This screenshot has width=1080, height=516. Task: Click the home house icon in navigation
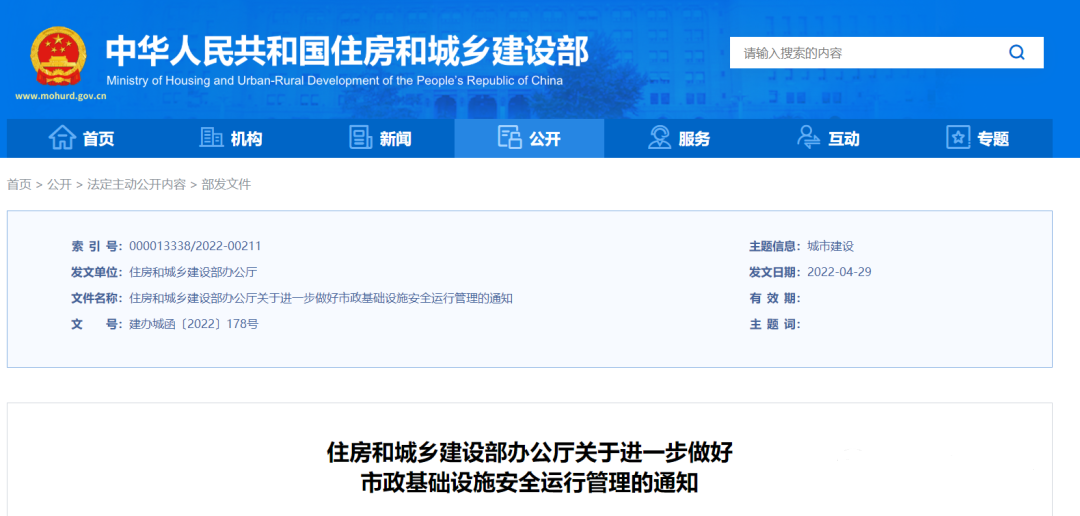click(x=62, y=138)
